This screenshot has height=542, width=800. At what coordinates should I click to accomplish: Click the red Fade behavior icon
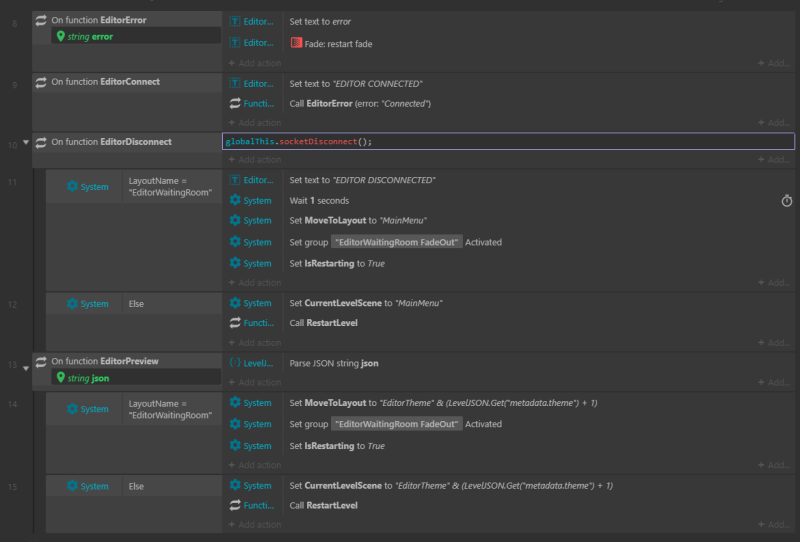tap(296, 43)
